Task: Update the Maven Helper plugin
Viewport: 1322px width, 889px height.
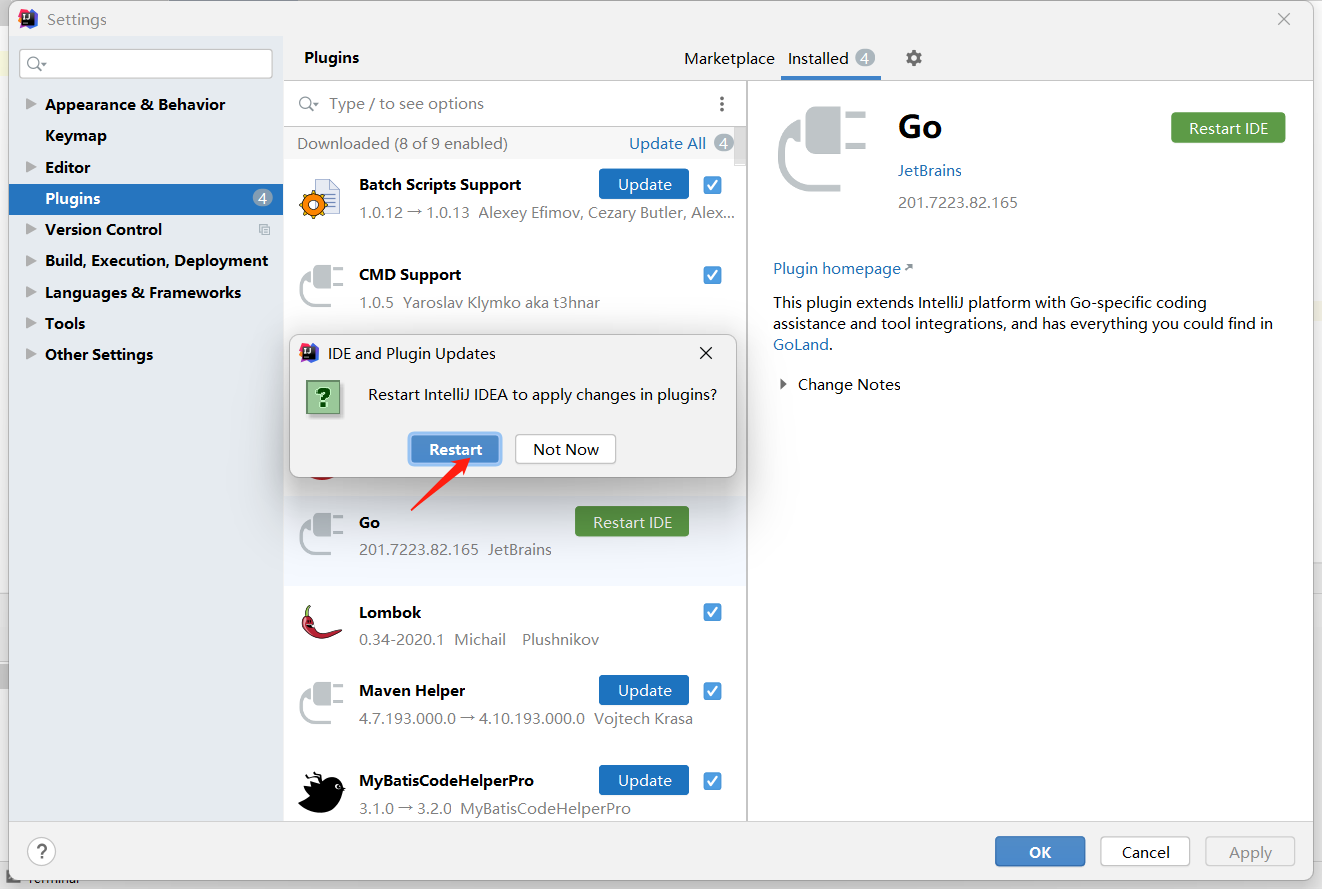Action: pyautogui.click(x=644, y=691)
